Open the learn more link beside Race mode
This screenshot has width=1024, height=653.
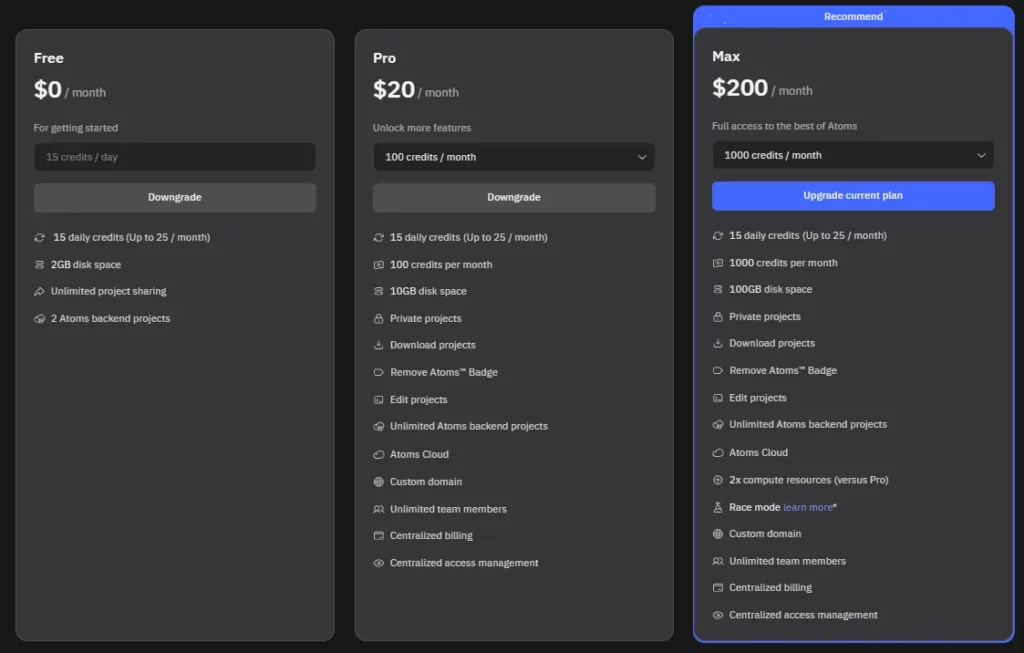tap(808, 507)
